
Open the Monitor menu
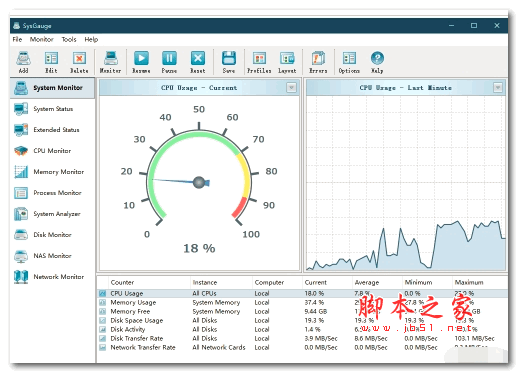[x=42, y=39]
